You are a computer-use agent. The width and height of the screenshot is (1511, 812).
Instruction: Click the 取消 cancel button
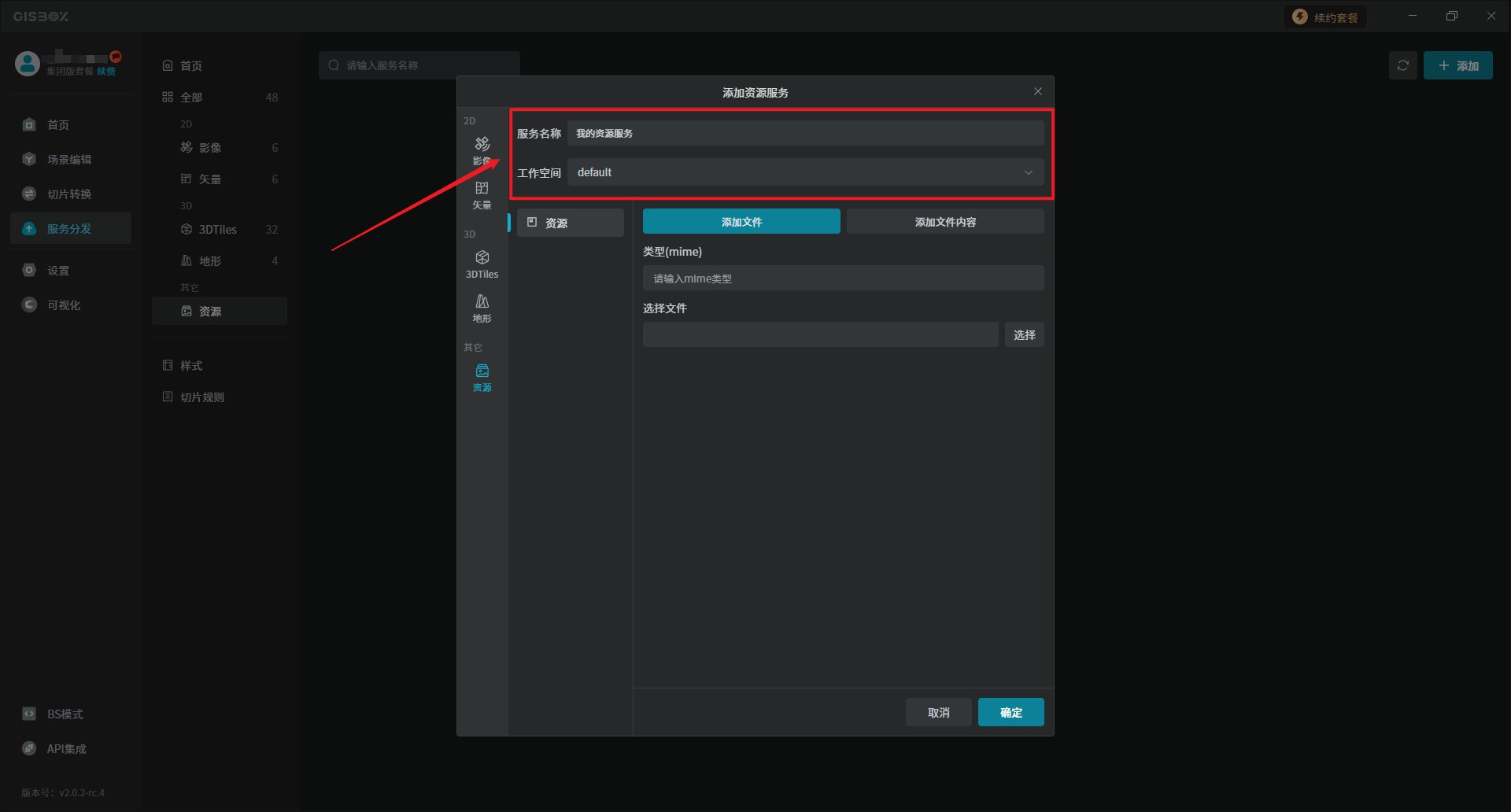pyautogui.click(x=938, y=712)
